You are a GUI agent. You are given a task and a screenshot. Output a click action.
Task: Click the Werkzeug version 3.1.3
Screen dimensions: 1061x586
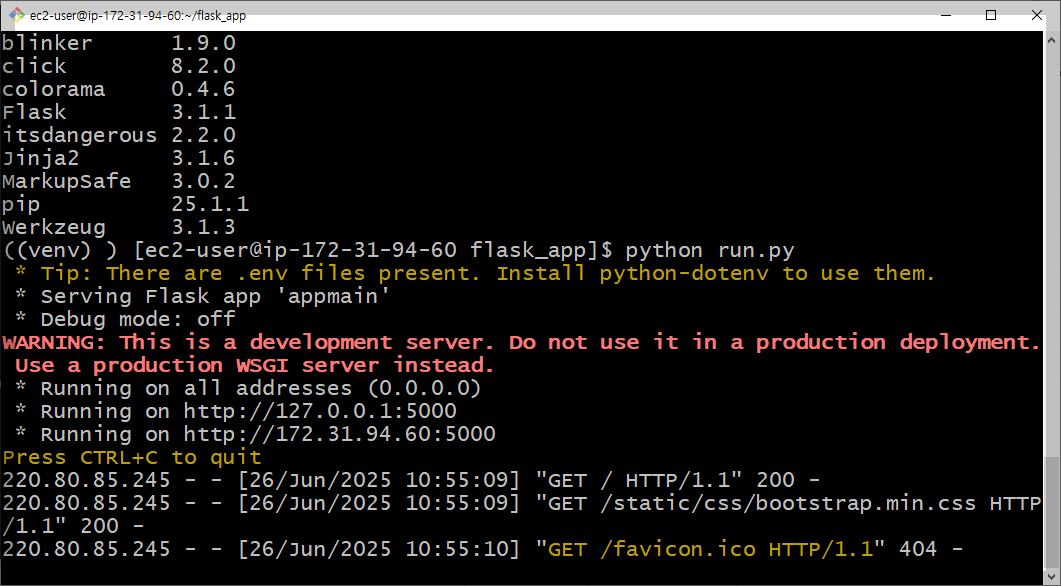click(x=203, y=227)
